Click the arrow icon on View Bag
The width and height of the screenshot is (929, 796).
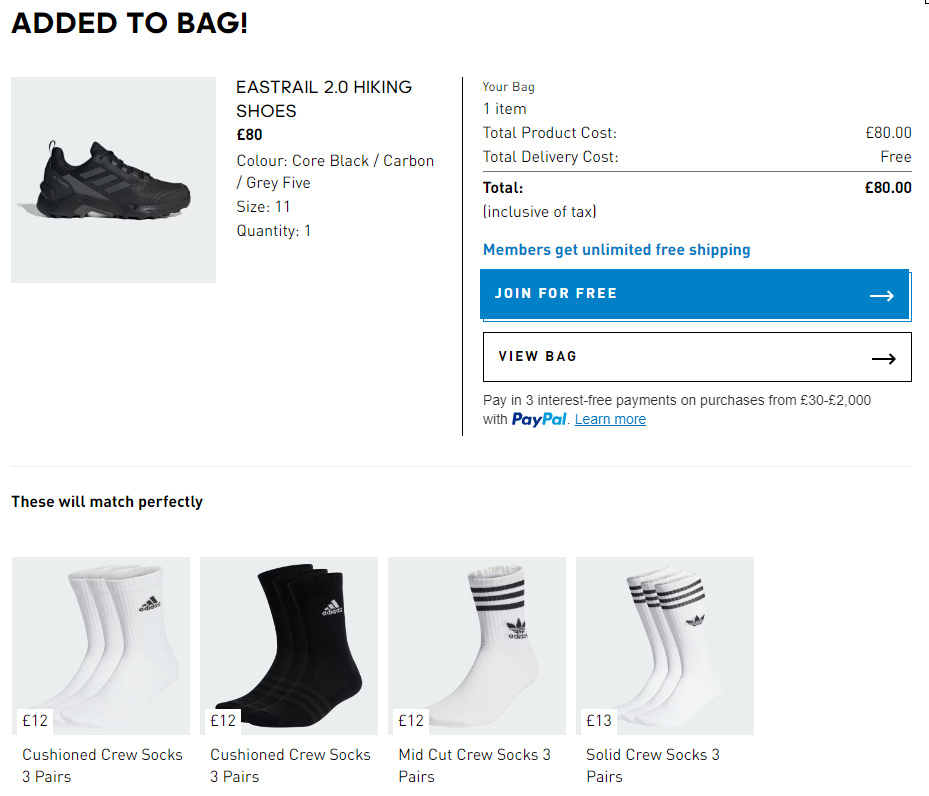(883, 358)
